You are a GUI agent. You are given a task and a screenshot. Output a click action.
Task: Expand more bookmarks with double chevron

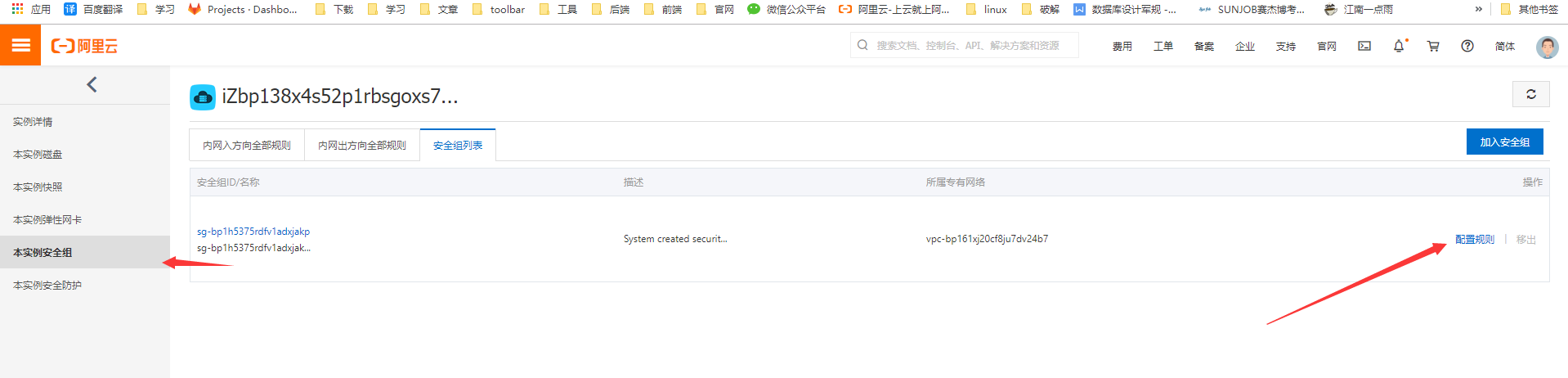(1478, 9)
